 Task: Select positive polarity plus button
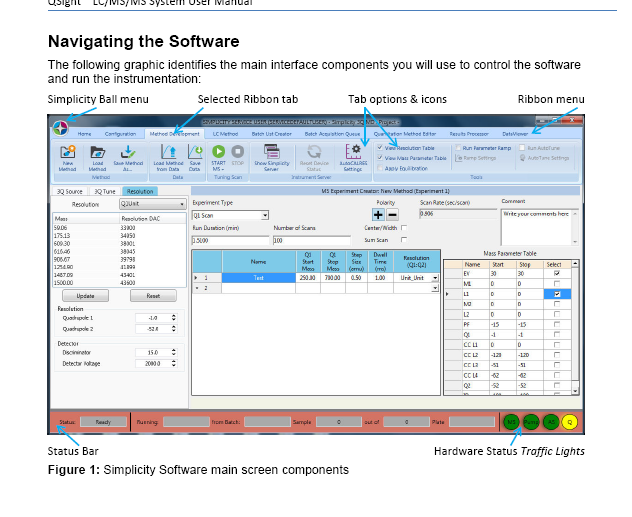[378, 215]
